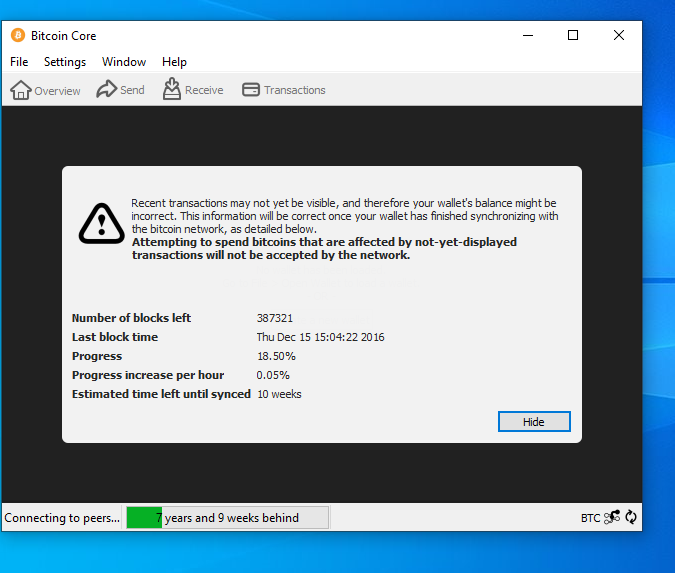This screenshot has height=573, width=675.
Task: Hide the sync overlay with Hide button
Action: (534, 421)
